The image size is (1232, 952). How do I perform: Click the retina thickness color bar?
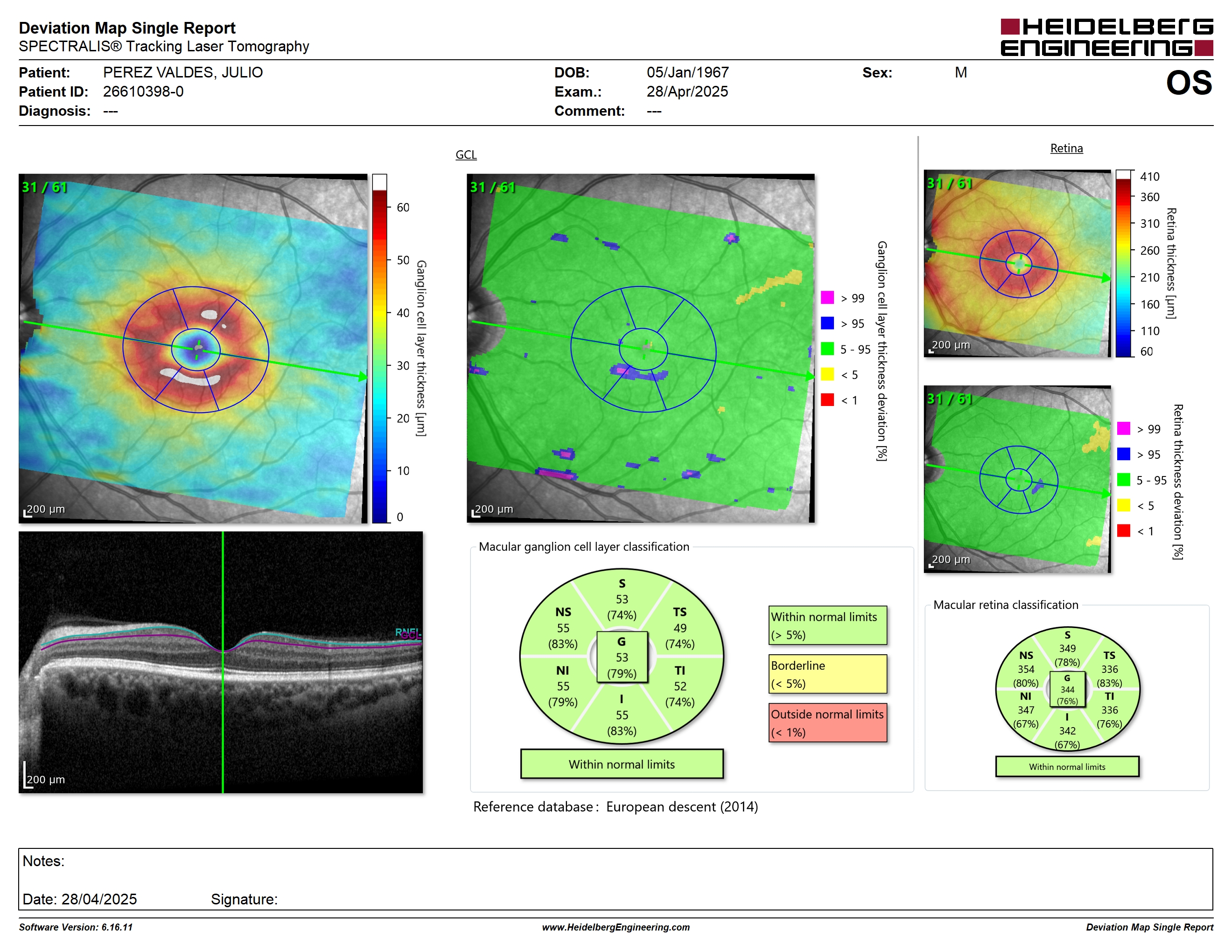1124,263
